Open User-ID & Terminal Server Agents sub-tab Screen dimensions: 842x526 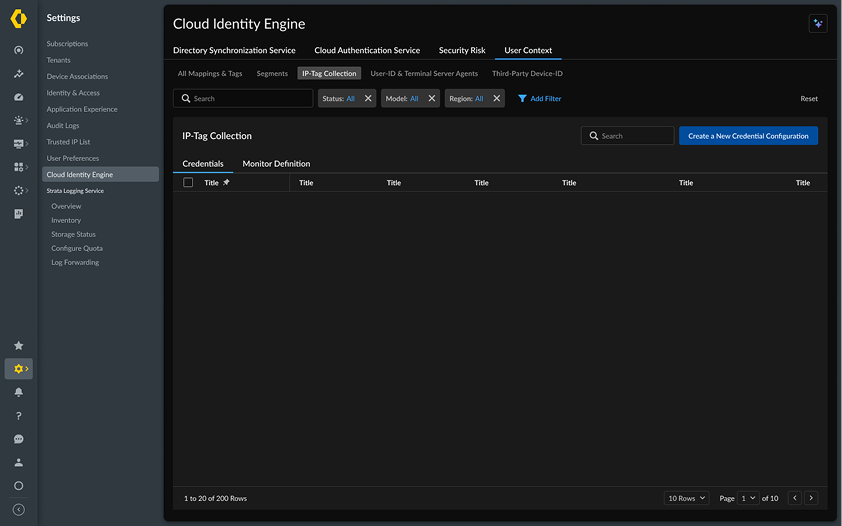(x=424, y=74)
